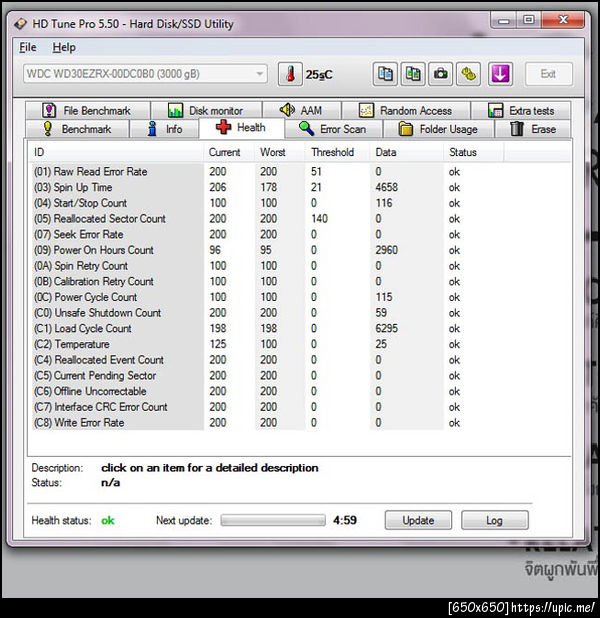This screenshot has width=600, height=618.
Task: Click the 6295 Load Cycle Count data value
Action: pyautogui.click(x=386, y=328)
